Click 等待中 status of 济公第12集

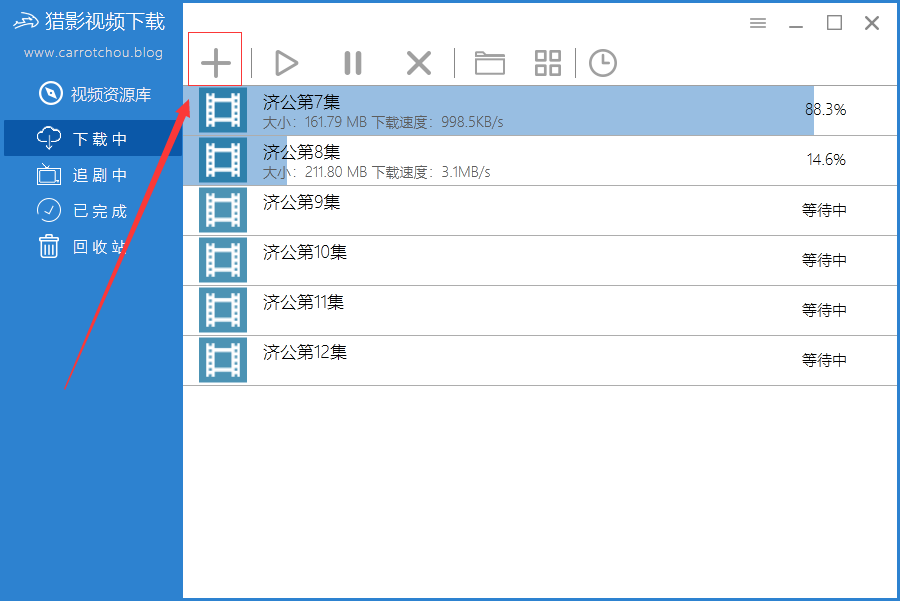coord(824,360)
